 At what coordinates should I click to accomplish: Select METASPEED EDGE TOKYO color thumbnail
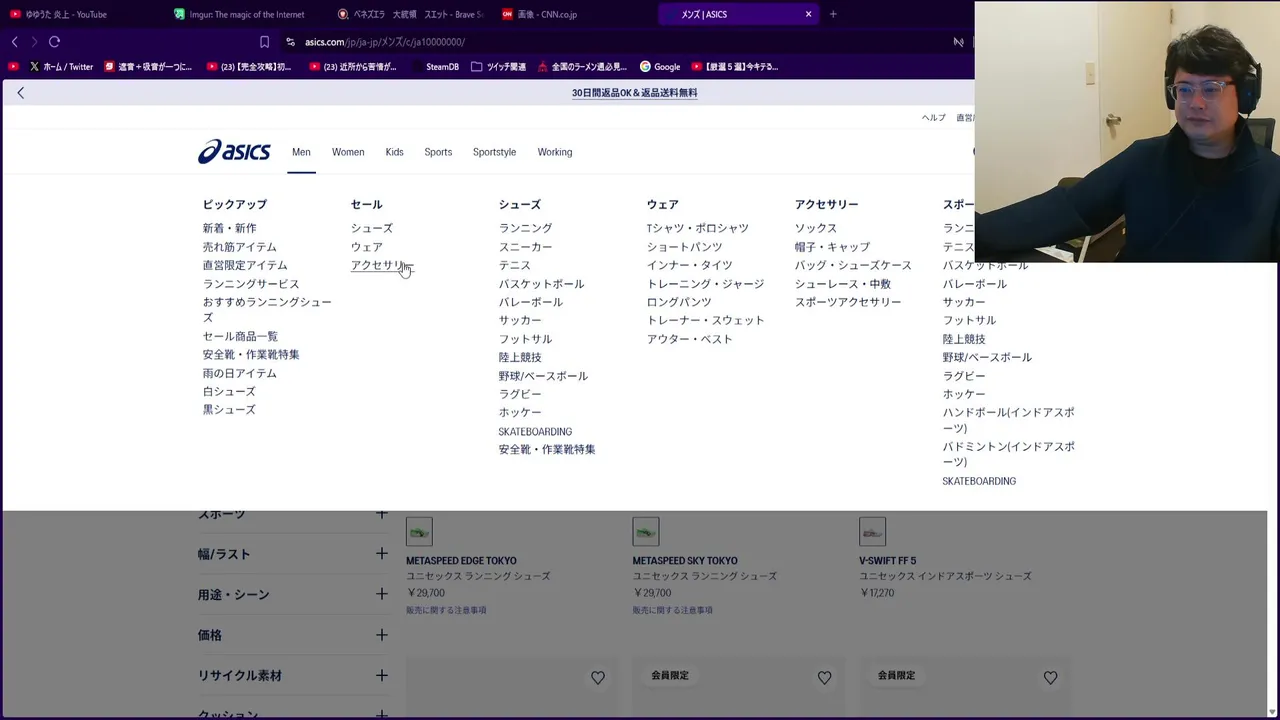[x=419, y=531]
